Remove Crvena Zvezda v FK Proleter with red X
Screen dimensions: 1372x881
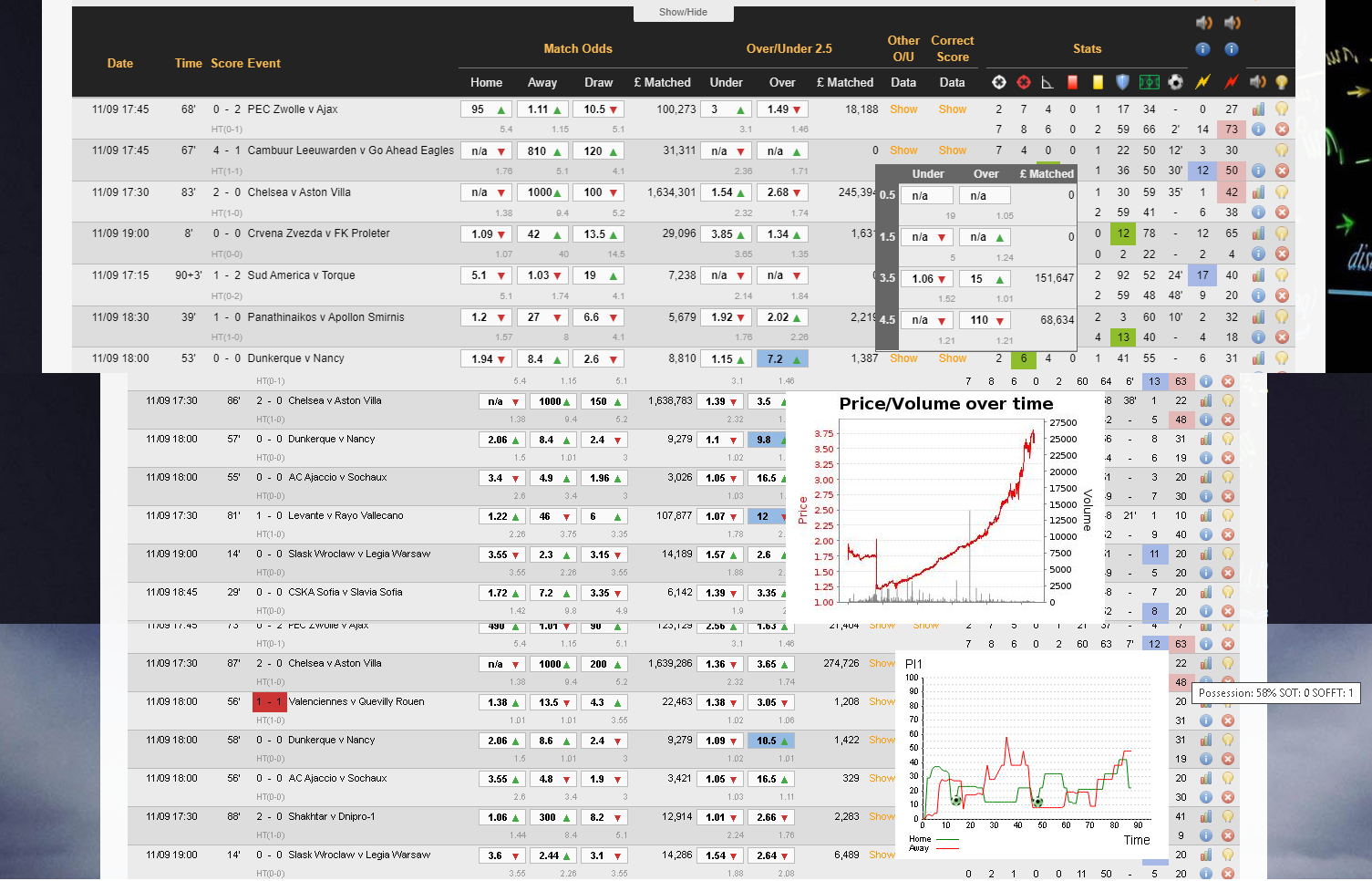coord(1282,254)
